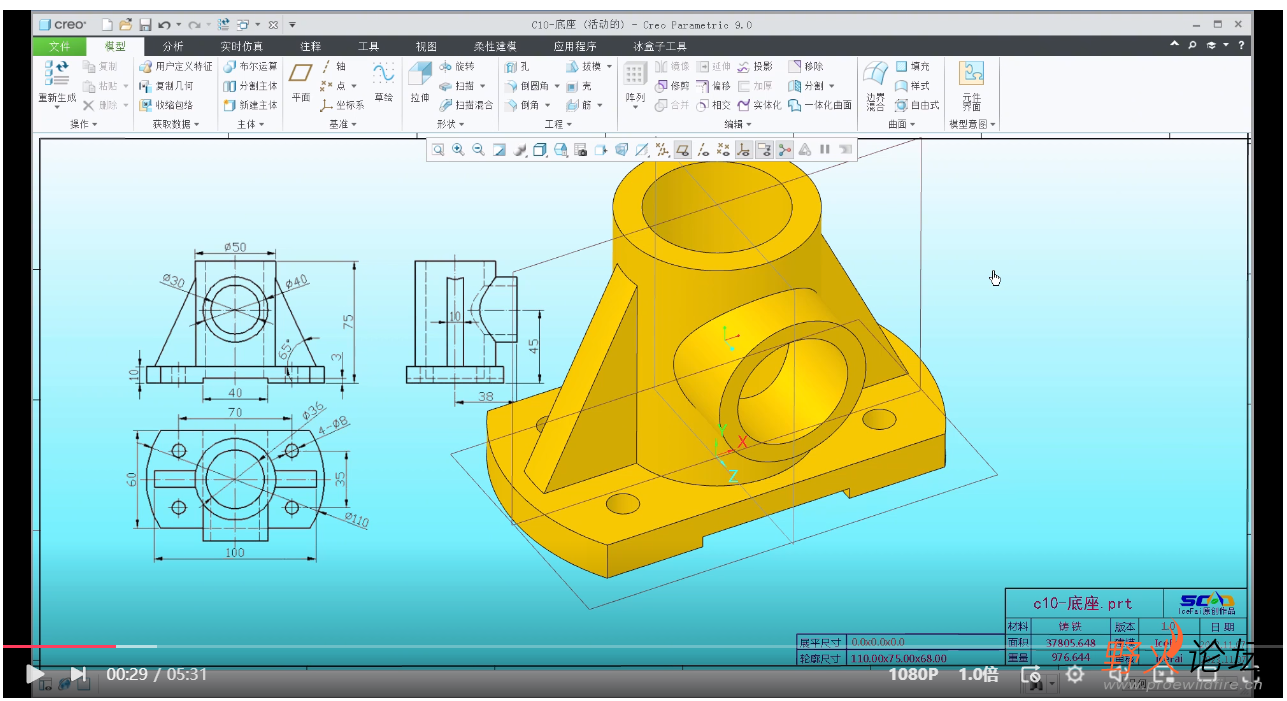Click the Coordinate System (坐标系) tool

(342, 104)
